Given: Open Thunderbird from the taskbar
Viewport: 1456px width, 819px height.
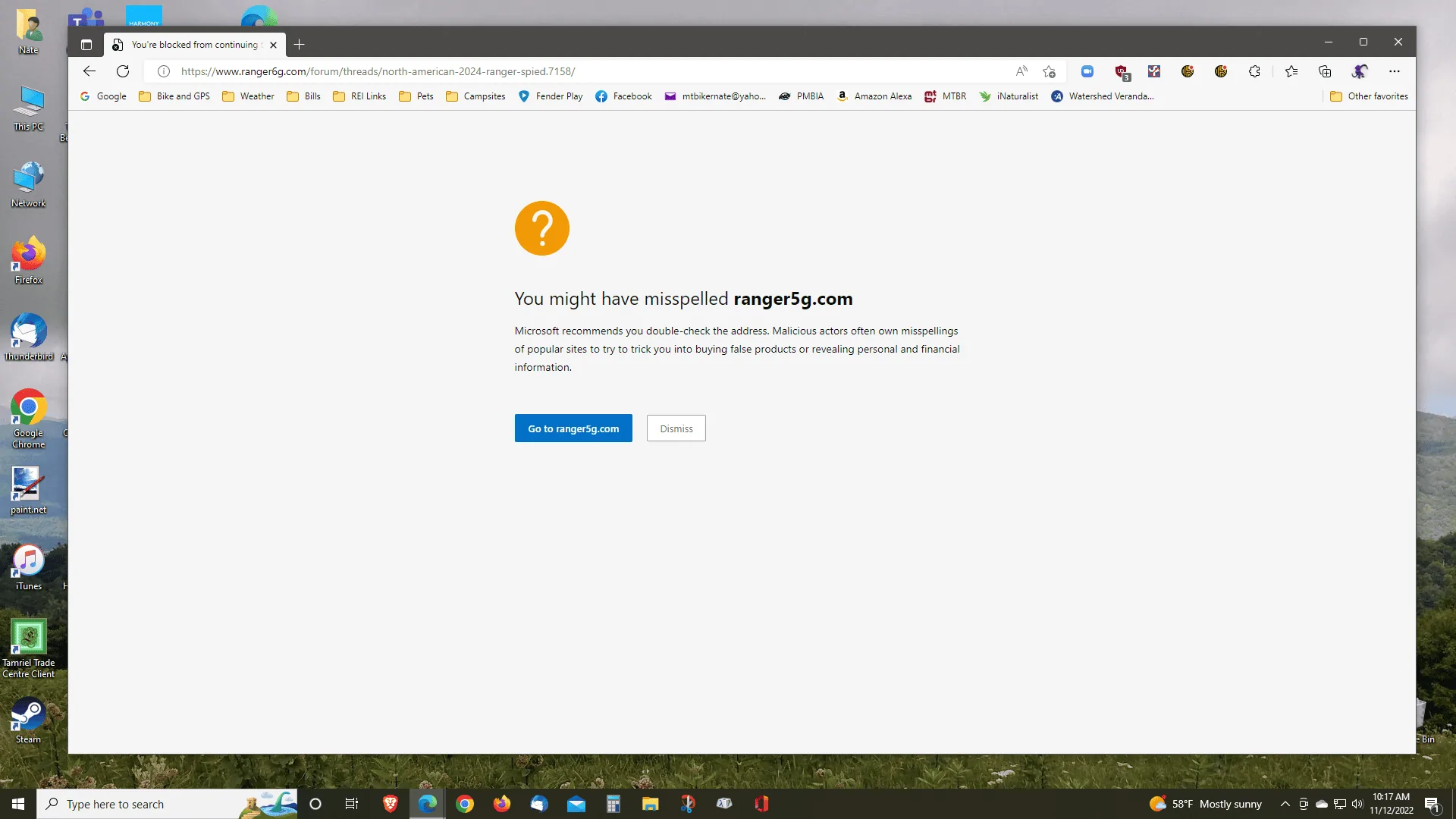Looking at the screenshot, I should 539,804.
